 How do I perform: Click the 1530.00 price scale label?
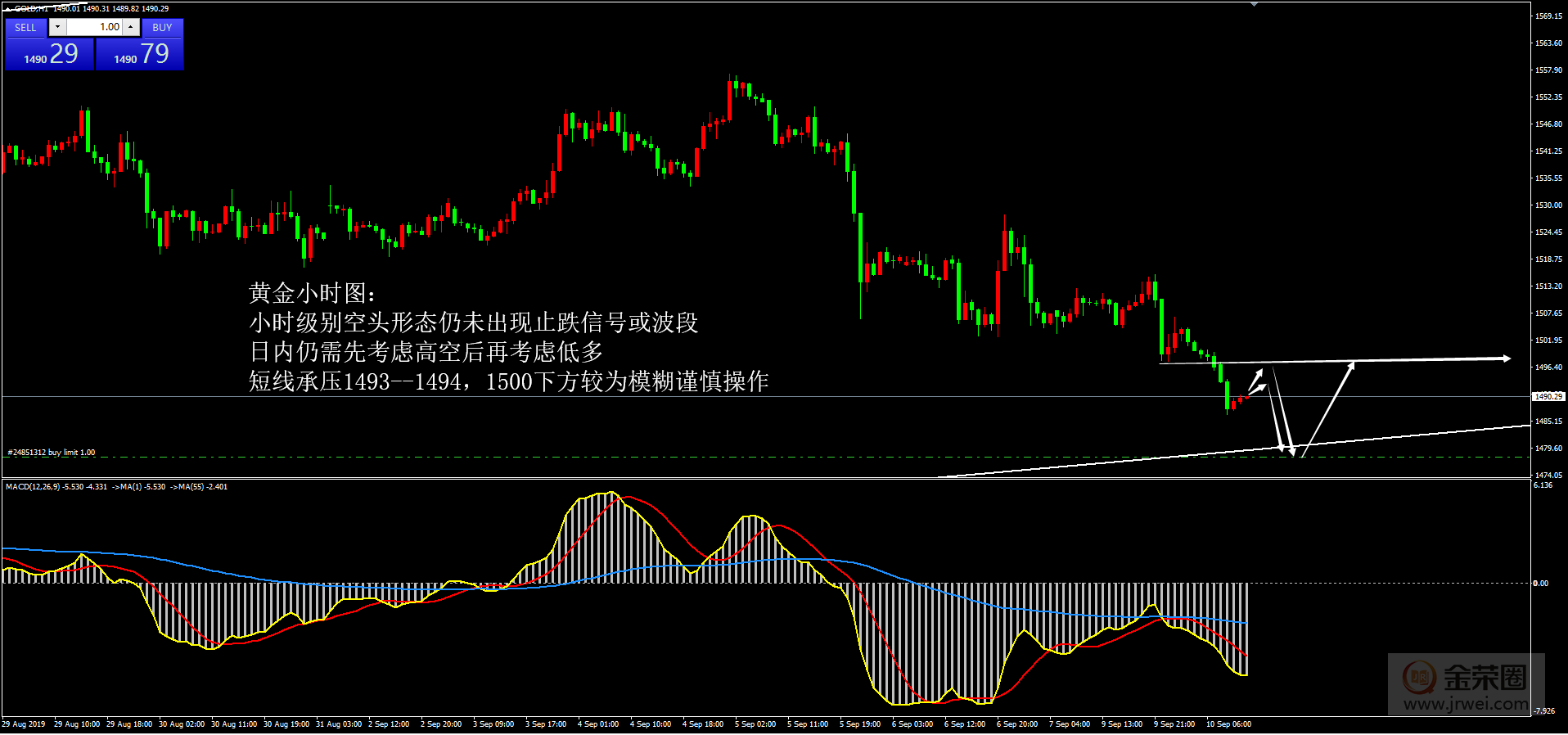[1548, 205]
